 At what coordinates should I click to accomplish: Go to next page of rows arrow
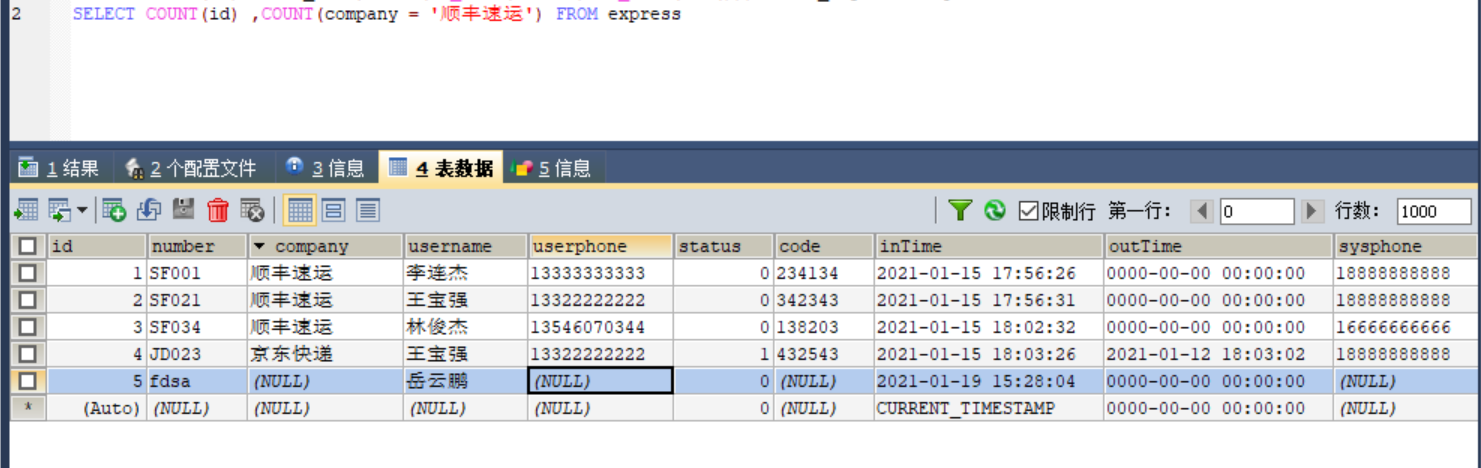(1312, 211)
